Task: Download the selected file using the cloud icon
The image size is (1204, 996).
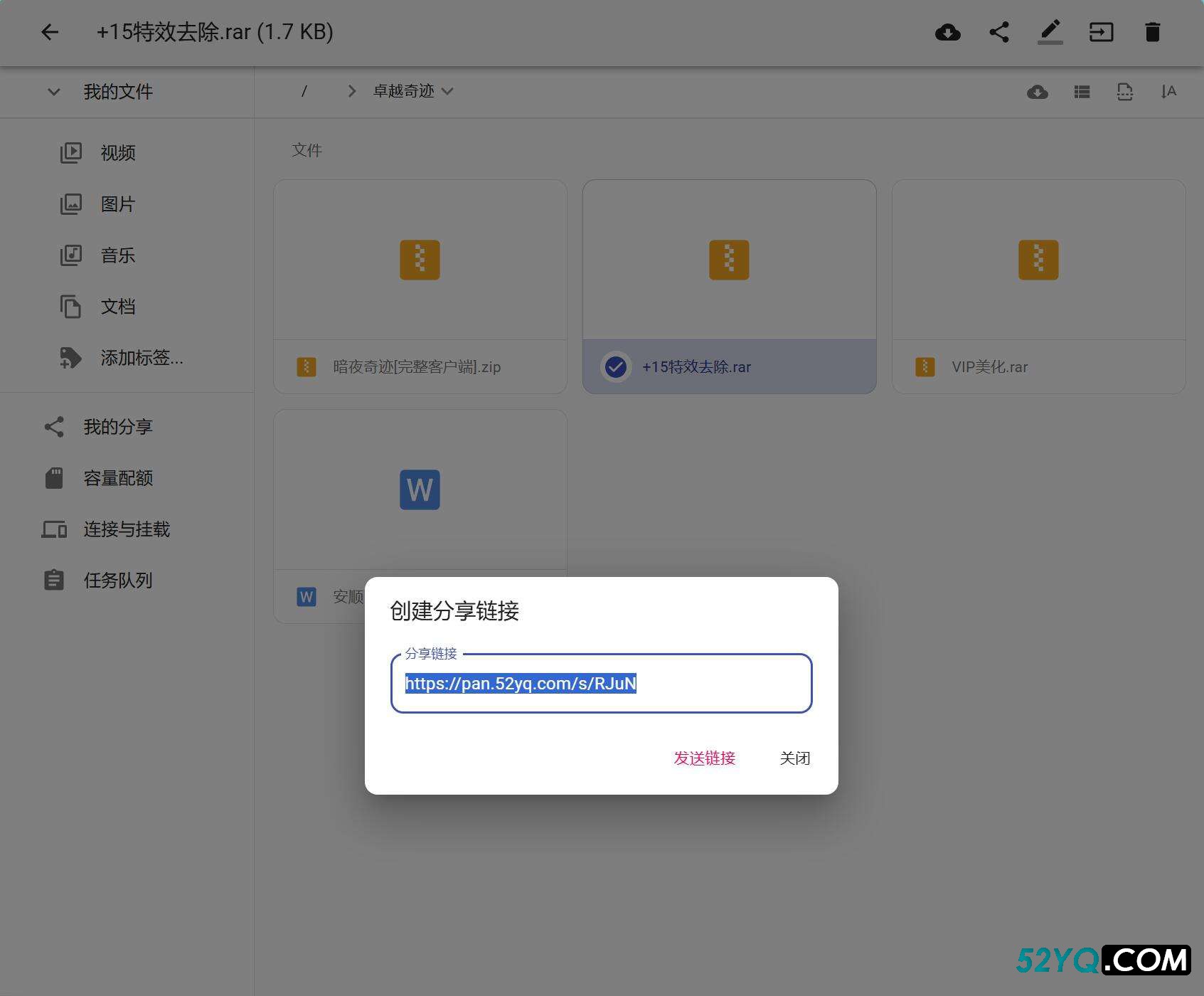Action: point(947,32)
